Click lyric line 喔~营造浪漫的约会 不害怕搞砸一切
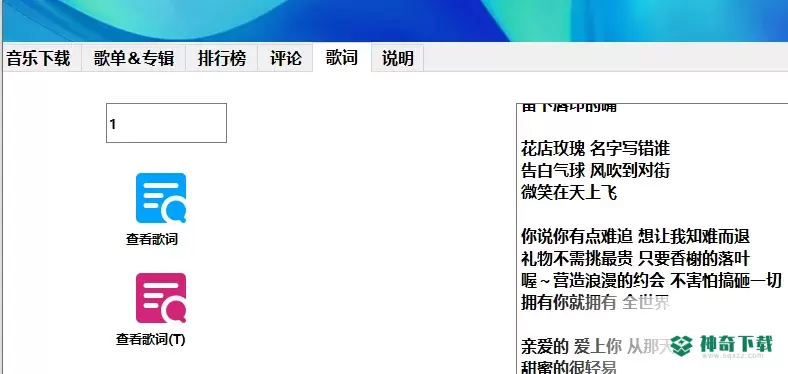Viewport: 788px width, 374px height. (x=651, y=281)
